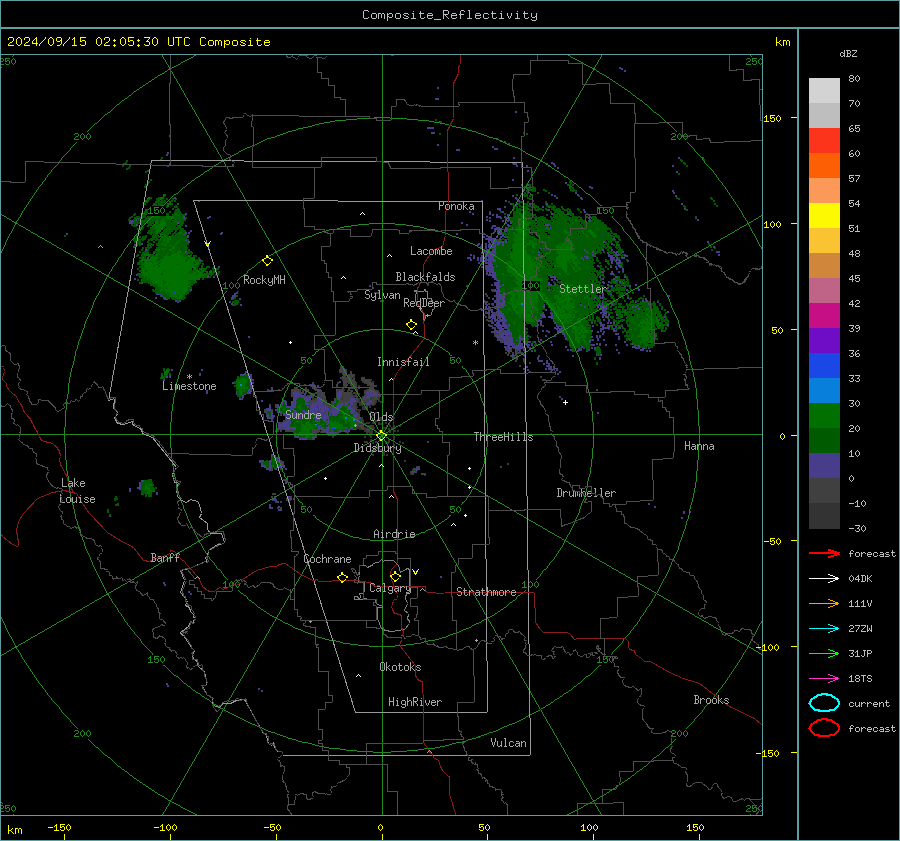Click the yellow diamond marker above Calgary label
Image resolution: width=900 pixels, height=841 pixels.
[x=395, y=576]
